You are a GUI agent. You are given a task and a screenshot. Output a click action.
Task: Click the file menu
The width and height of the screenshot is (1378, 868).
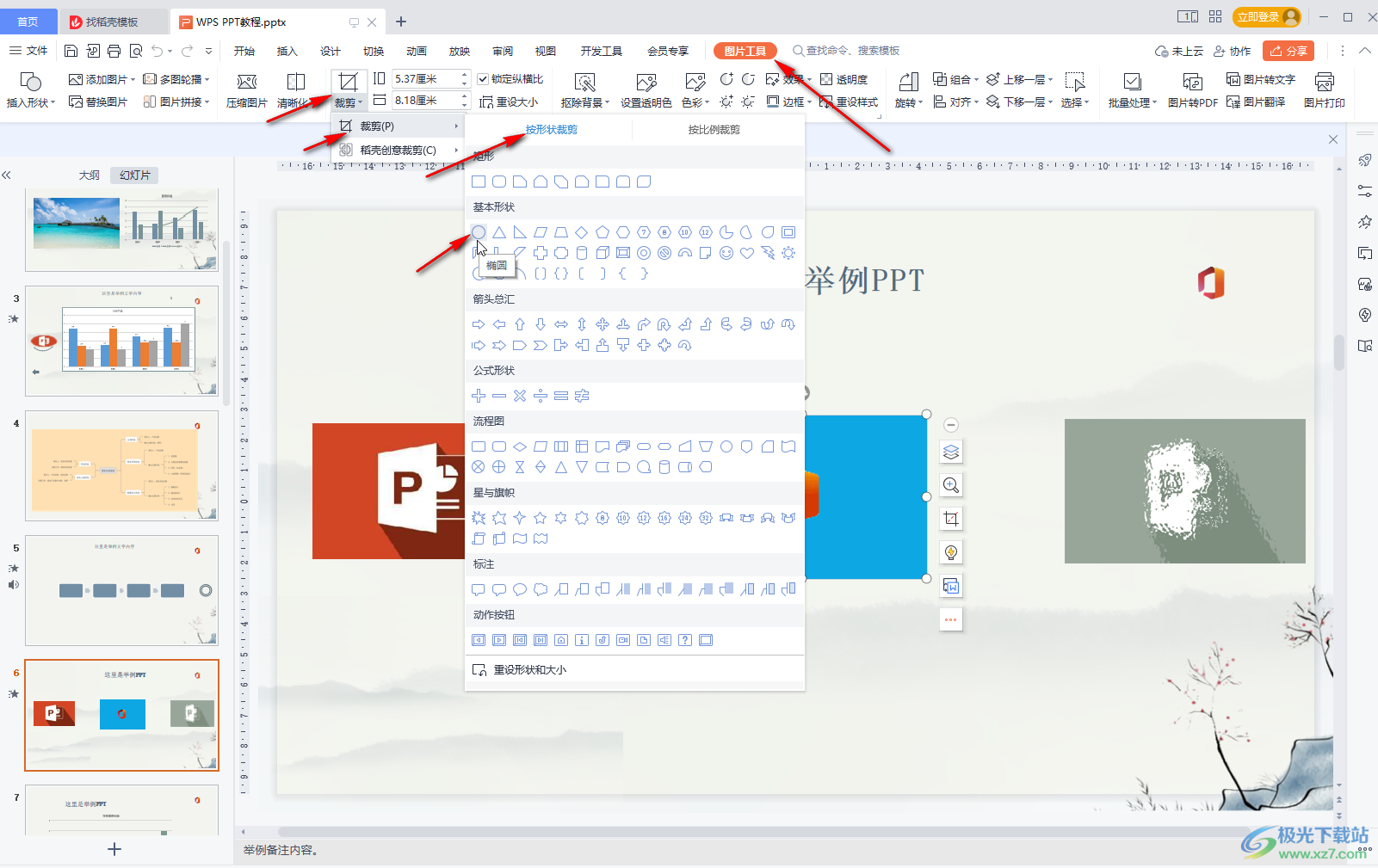pyautogui.click(x=28, y=51)
